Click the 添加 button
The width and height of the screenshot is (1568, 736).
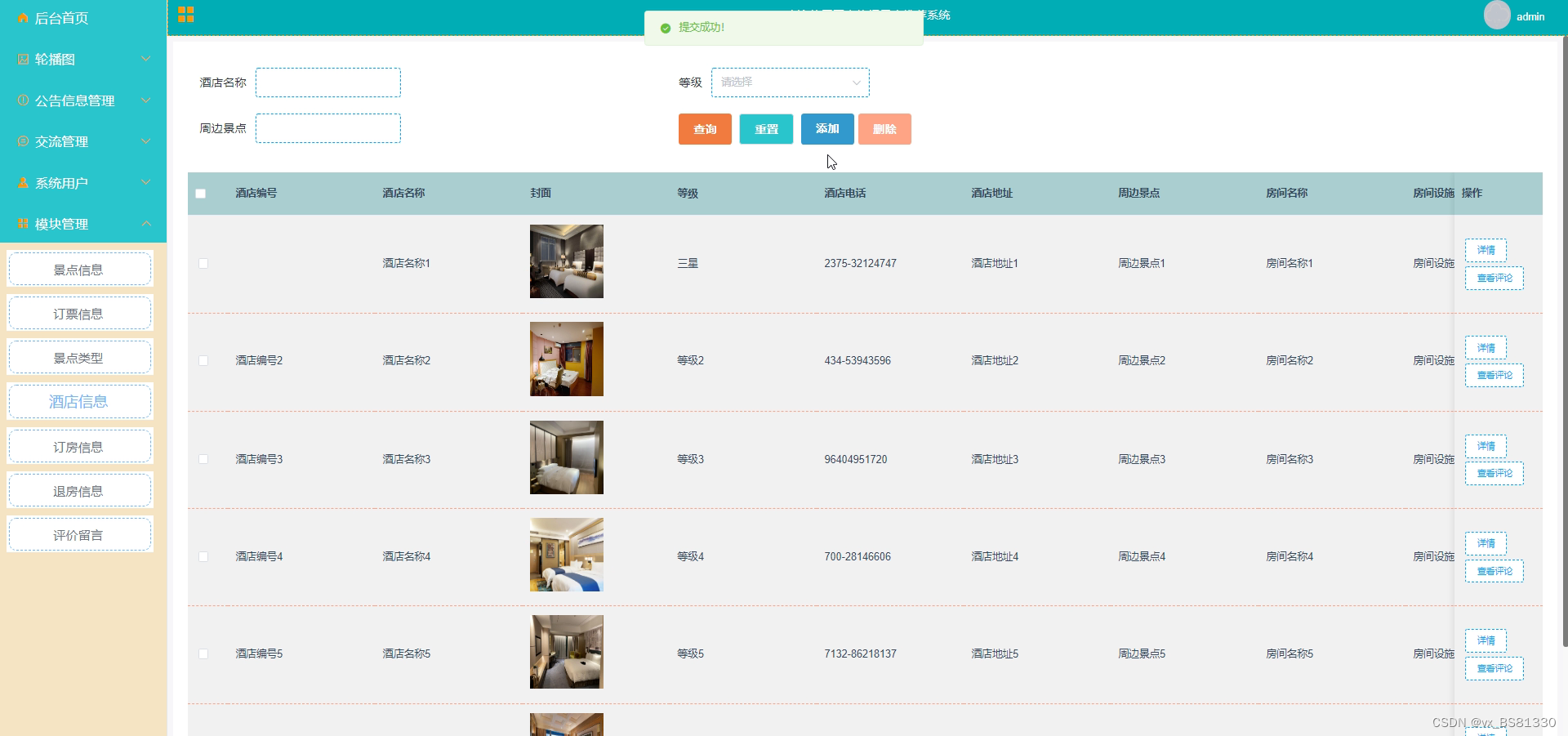[x=827, y=129]
